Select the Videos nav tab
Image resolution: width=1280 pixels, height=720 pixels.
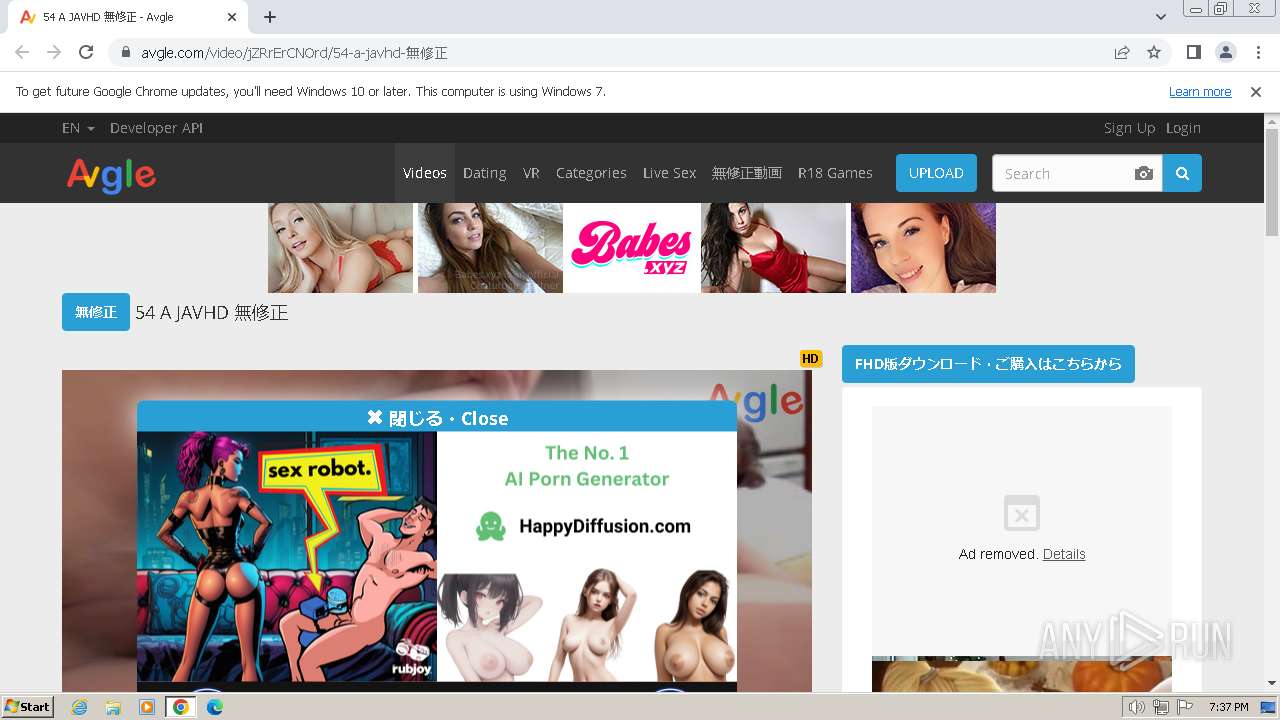click(x=425, y=173)
